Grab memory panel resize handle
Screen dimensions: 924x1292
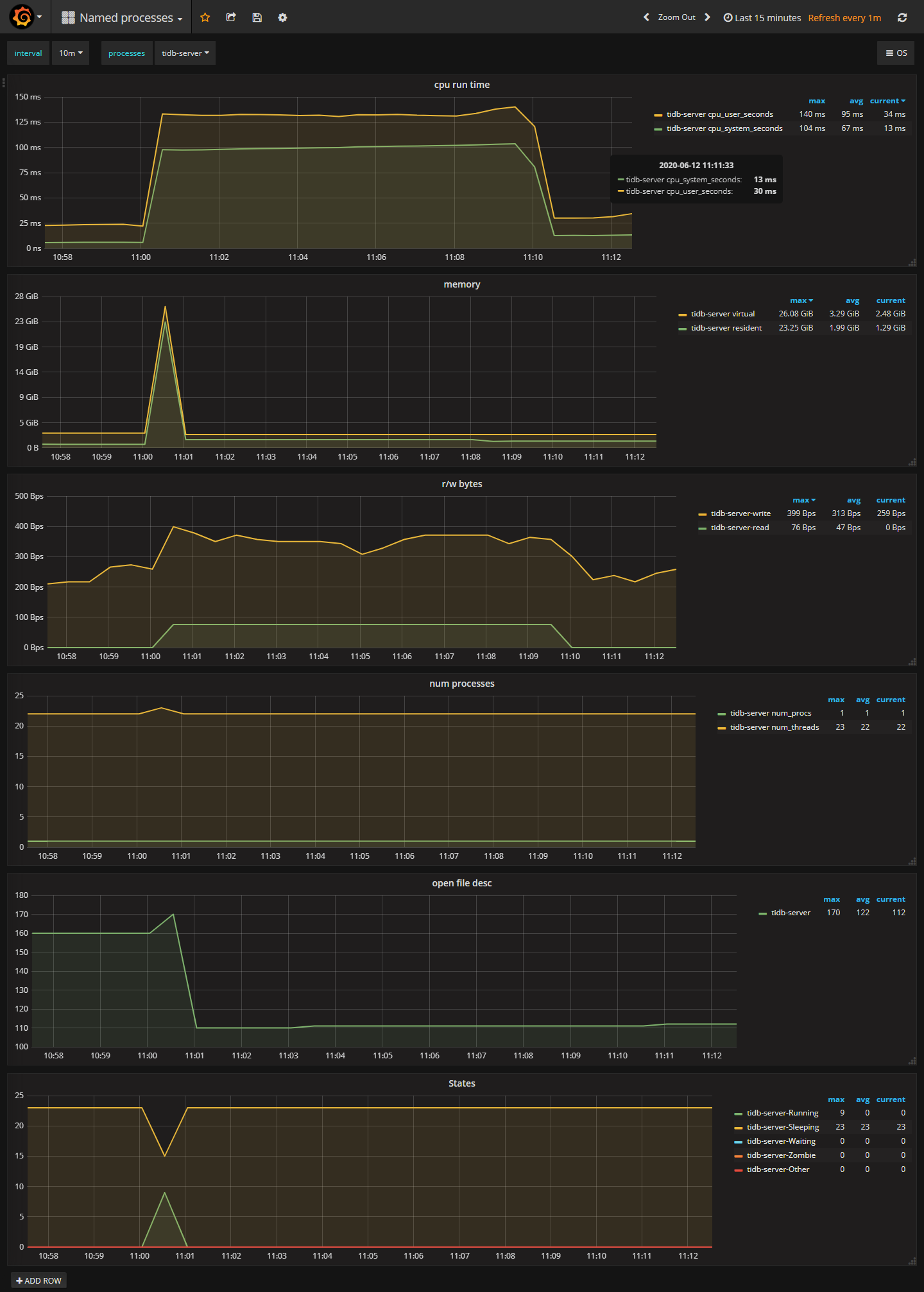coord(912,462)
